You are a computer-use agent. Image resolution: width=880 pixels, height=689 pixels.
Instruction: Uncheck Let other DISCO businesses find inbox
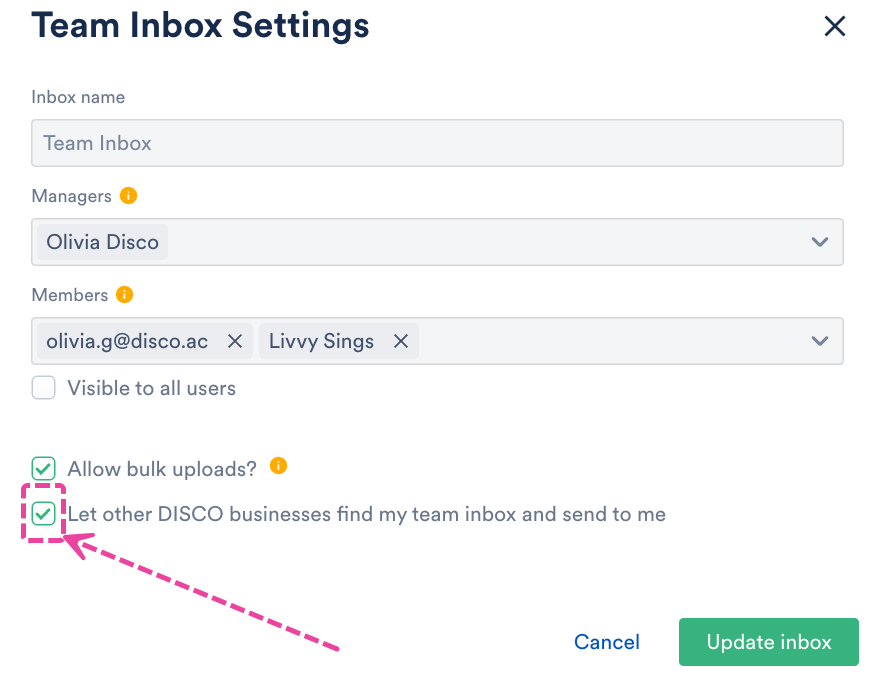pos(43,513)
